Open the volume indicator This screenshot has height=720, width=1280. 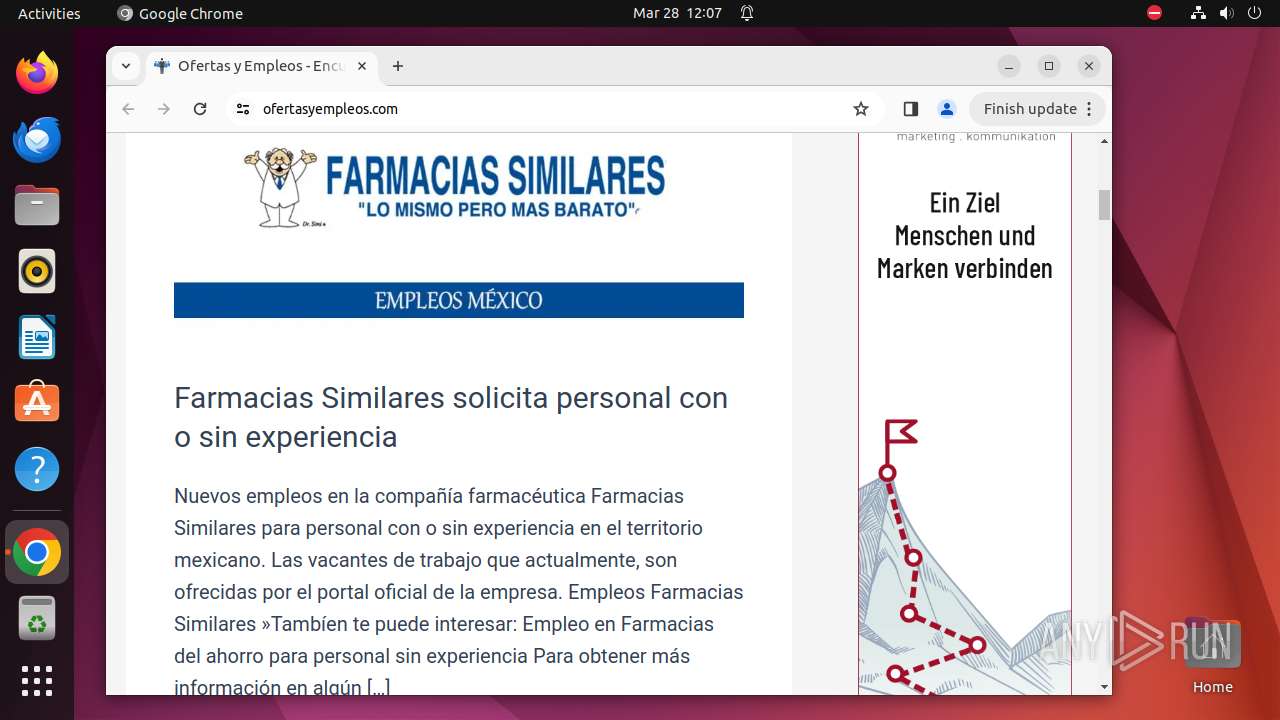[1226, 13]
